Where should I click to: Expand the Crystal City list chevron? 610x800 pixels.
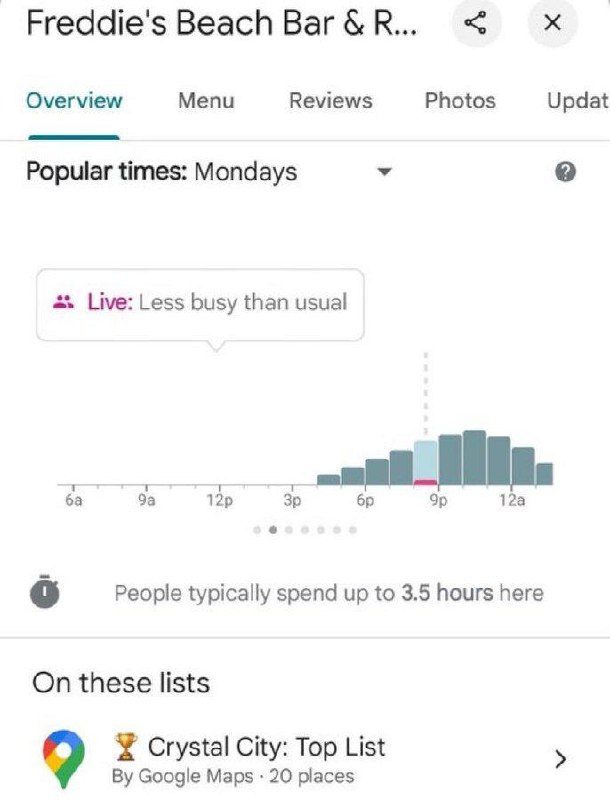(x=560, y=759)
